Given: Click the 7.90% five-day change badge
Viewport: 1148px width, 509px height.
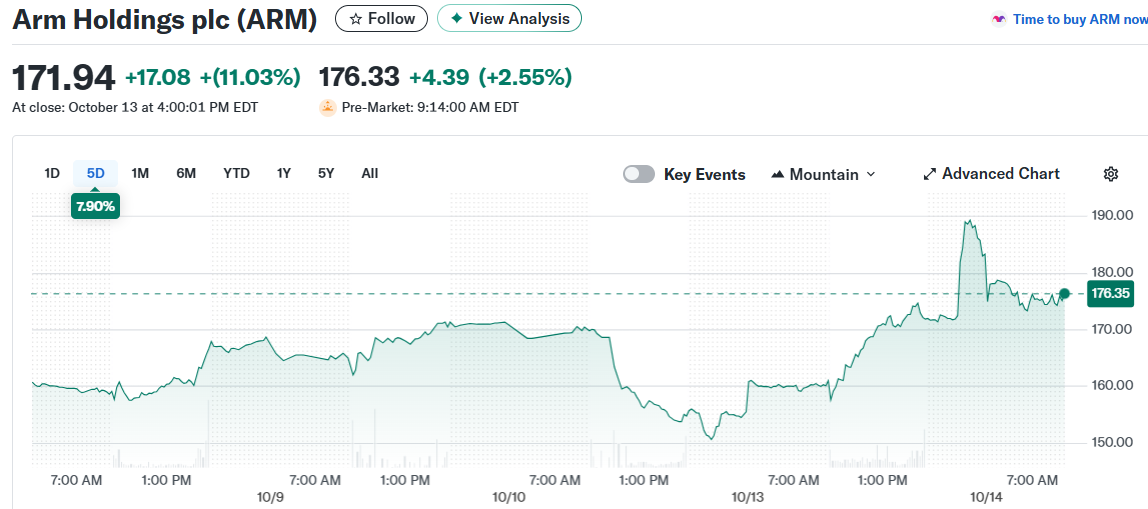Looking at the screenshot, I should 96,207.
